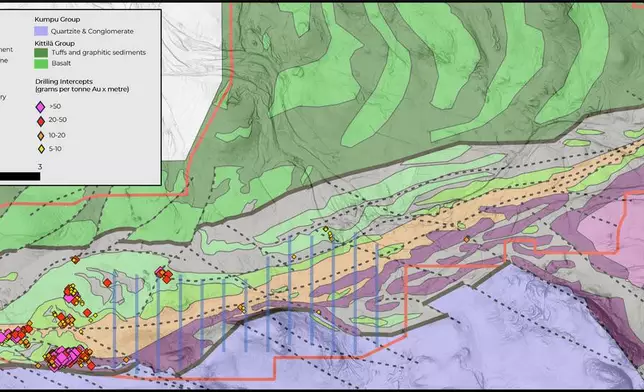Click the red 20-50 diamond legend symbol
Viewport: 644px width, 392px height.
[x=41, y=121]
